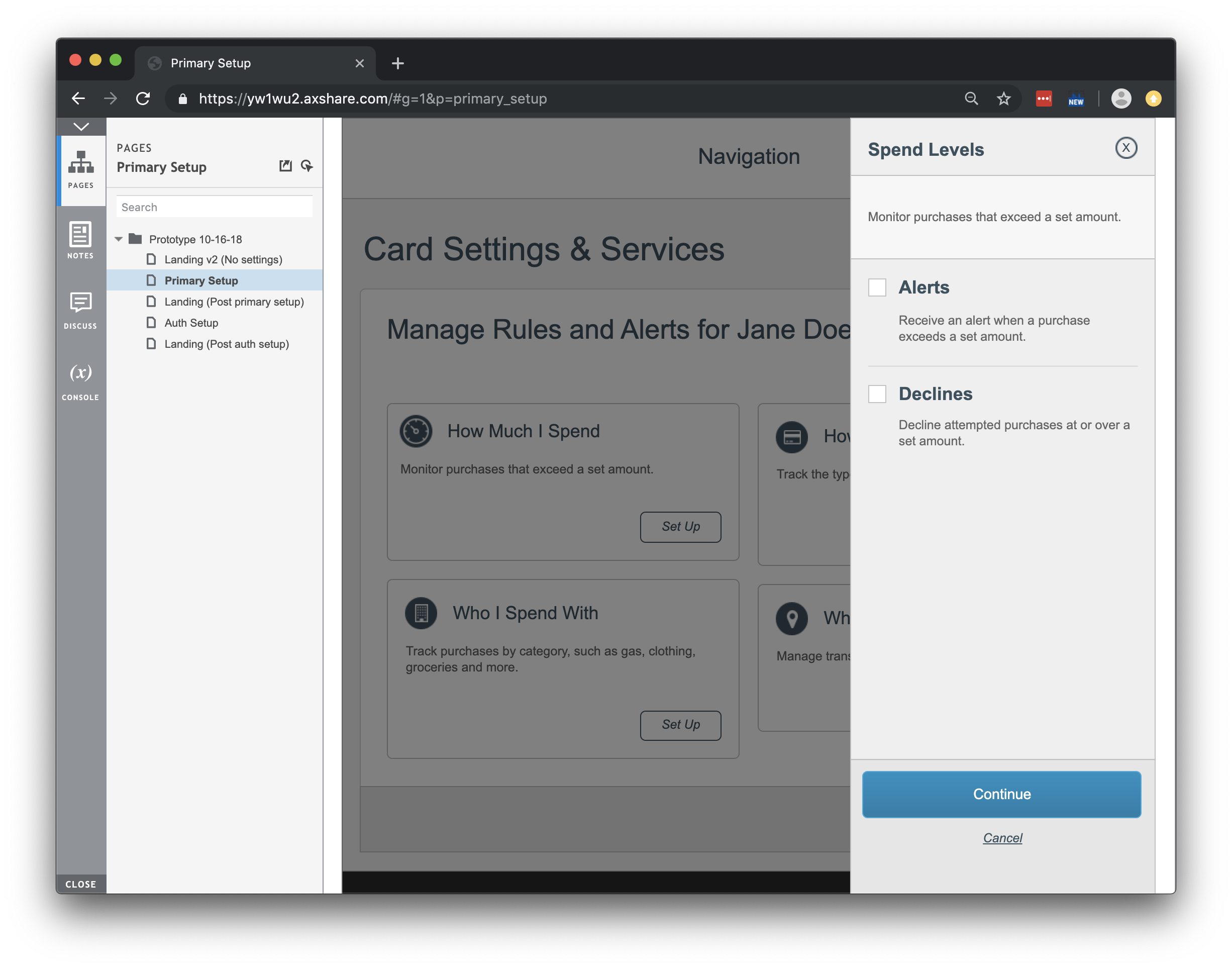The height and width of the screenshot is (968, 1232).
Task: Close the Primary Setup browser tab
Action: (360, 63)
